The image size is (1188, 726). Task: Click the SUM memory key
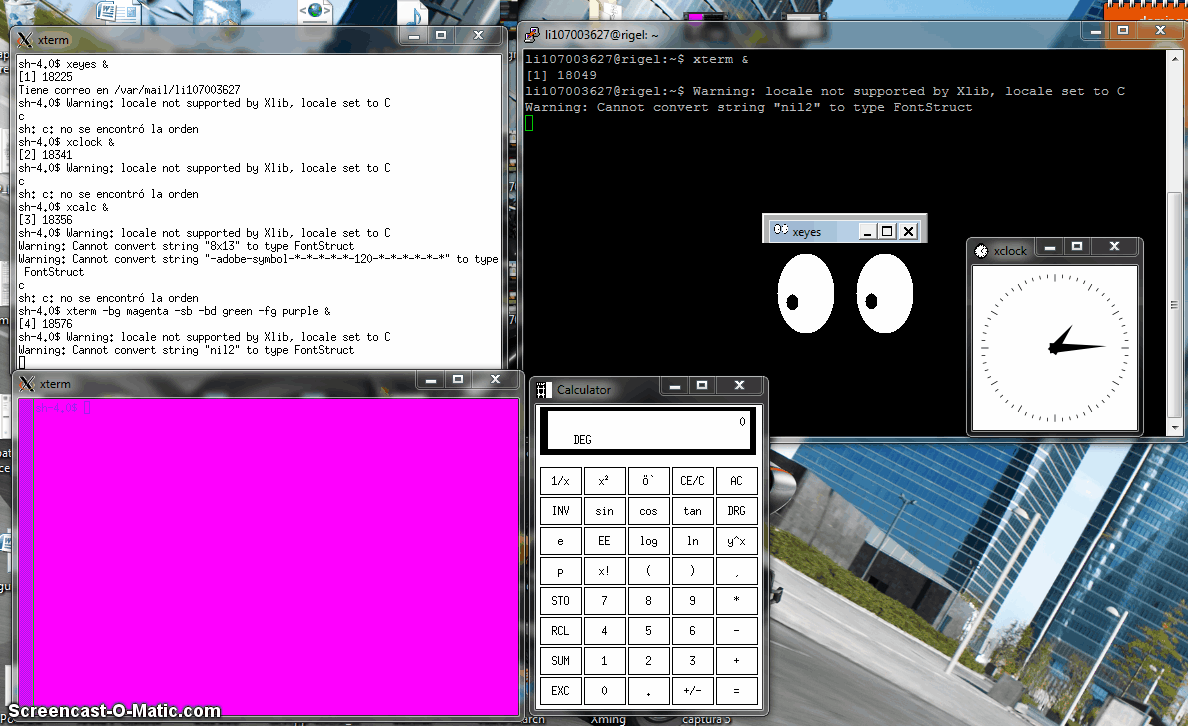tap(561, 661)
